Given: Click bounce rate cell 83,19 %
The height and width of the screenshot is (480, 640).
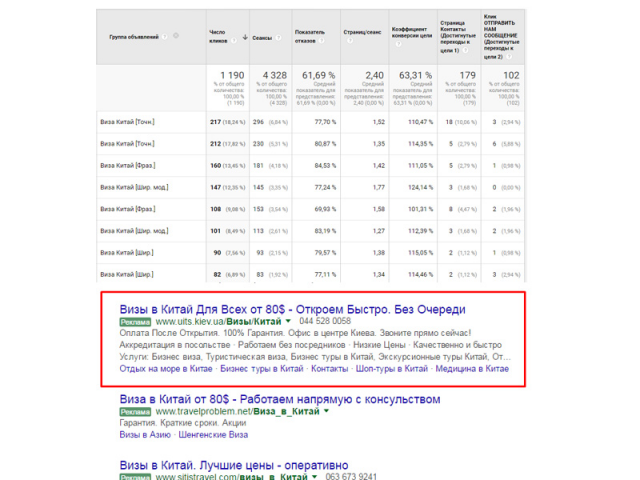Looking at the screenshot, I should coord(325,231).
